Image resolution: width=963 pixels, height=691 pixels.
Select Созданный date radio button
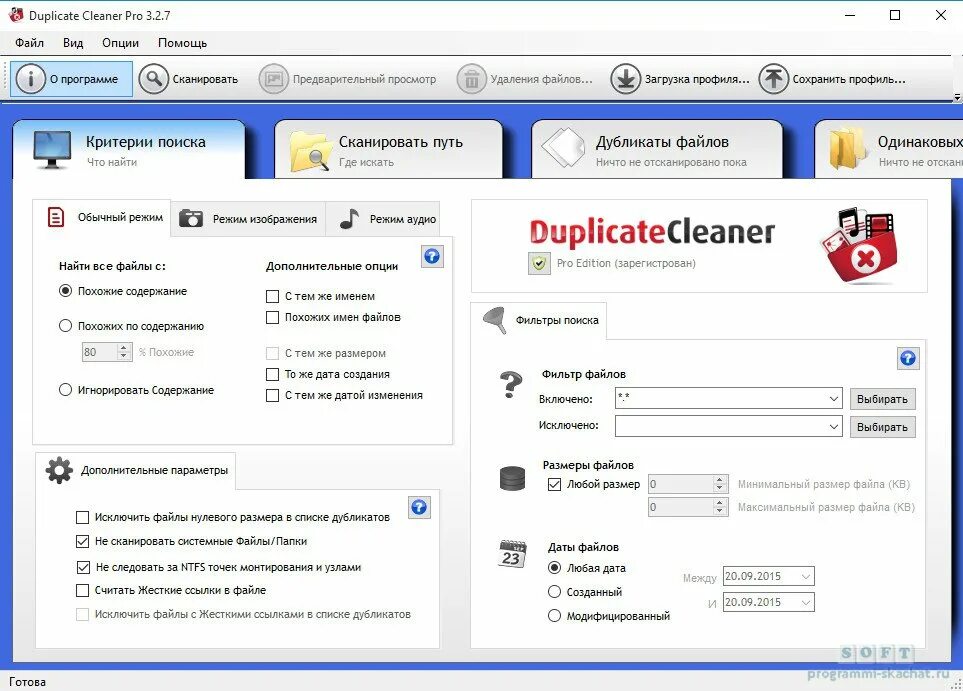(x=554, y=591)
